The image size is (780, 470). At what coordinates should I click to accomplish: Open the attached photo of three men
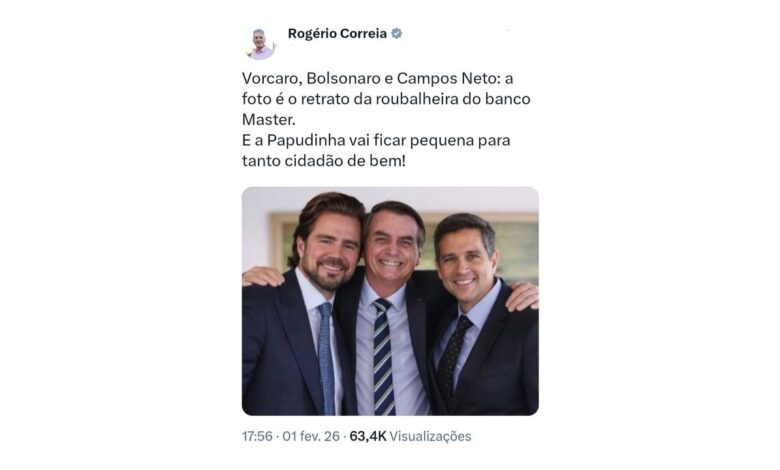point(390,301)
